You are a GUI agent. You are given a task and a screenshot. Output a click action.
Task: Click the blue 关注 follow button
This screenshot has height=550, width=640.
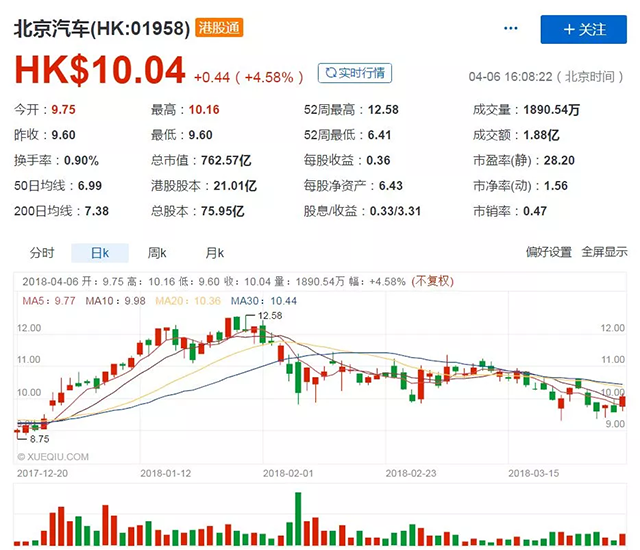click(x=583, y=29)
